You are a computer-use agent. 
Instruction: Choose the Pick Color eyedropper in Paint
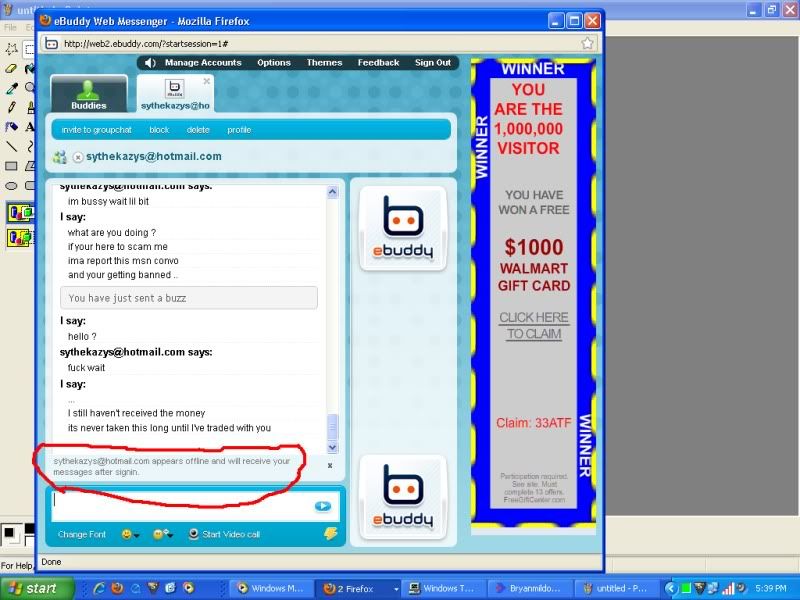click(11, 88)
